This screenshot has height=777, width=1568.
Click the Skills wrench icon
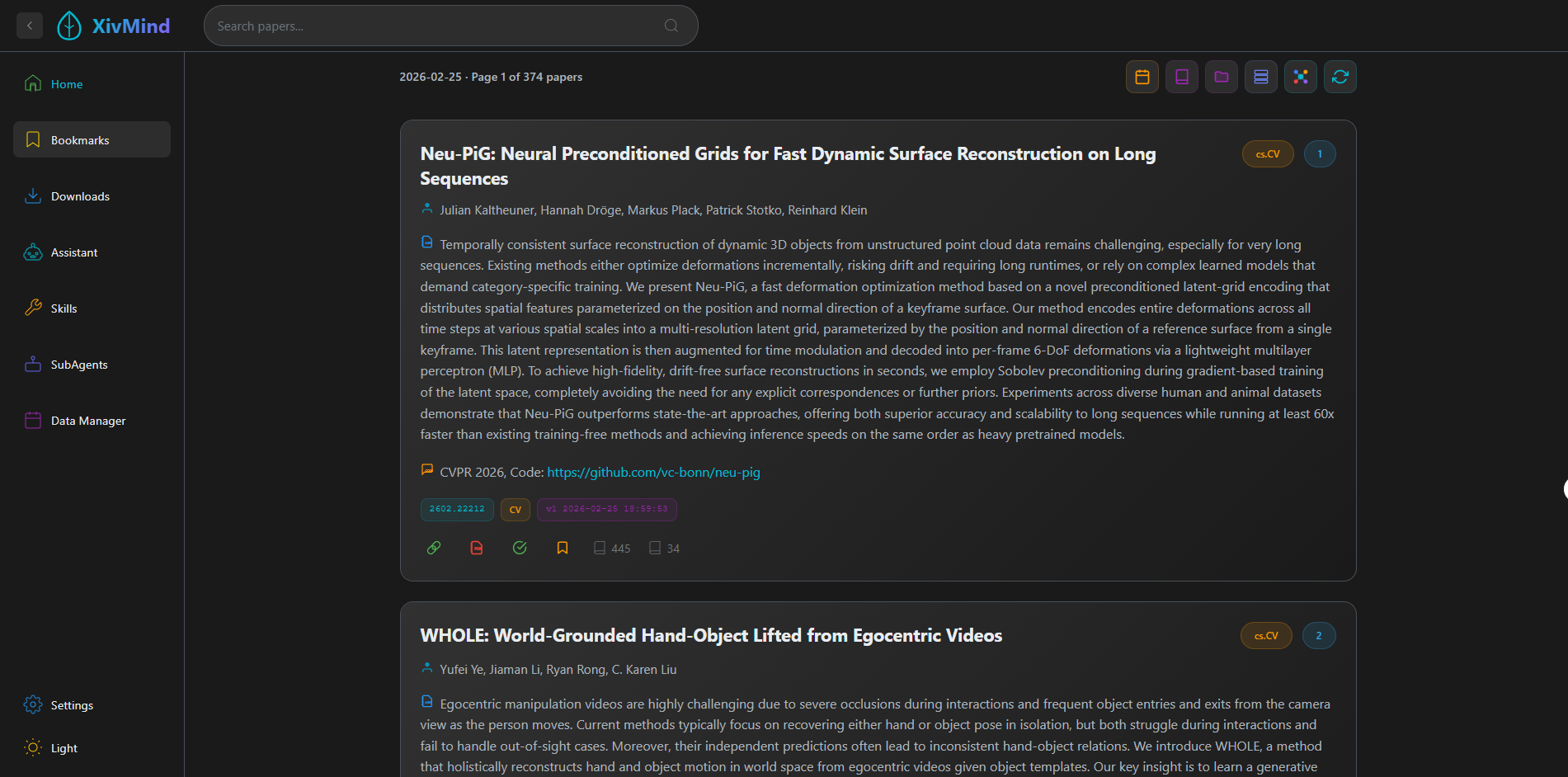(33, 308)
